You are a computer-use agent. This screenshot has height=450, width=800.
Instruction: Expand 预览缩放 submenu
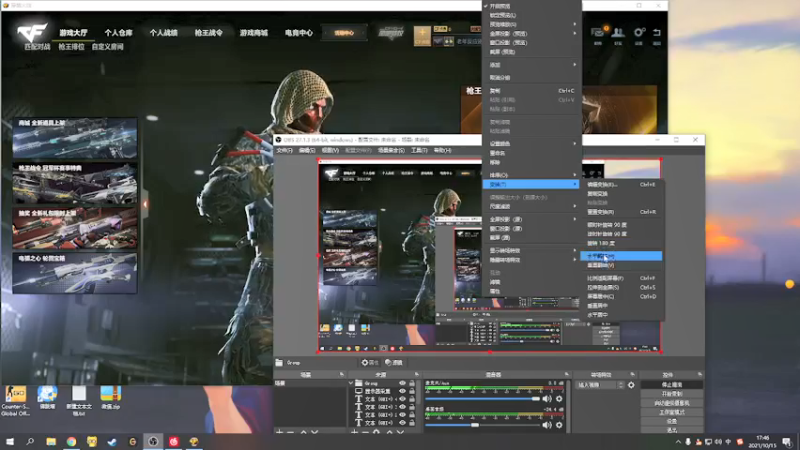[x=531, y=24]
